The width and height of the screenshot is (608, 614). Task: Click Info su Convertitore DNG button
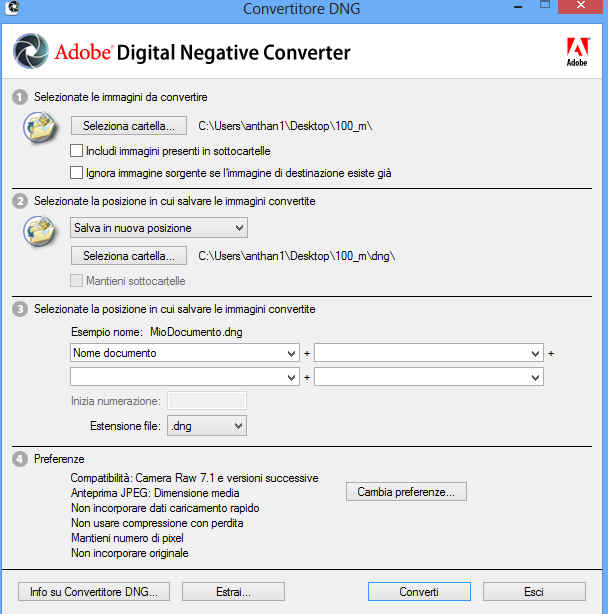point(94,592)
